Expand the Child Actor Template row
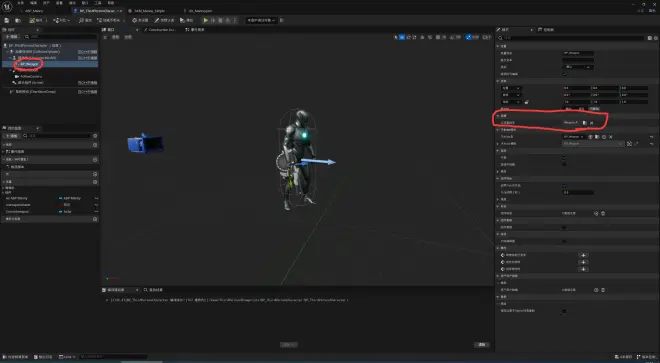The height and width of the screenshot is (363, 660). pyautogui.click(x=498, y=144)
